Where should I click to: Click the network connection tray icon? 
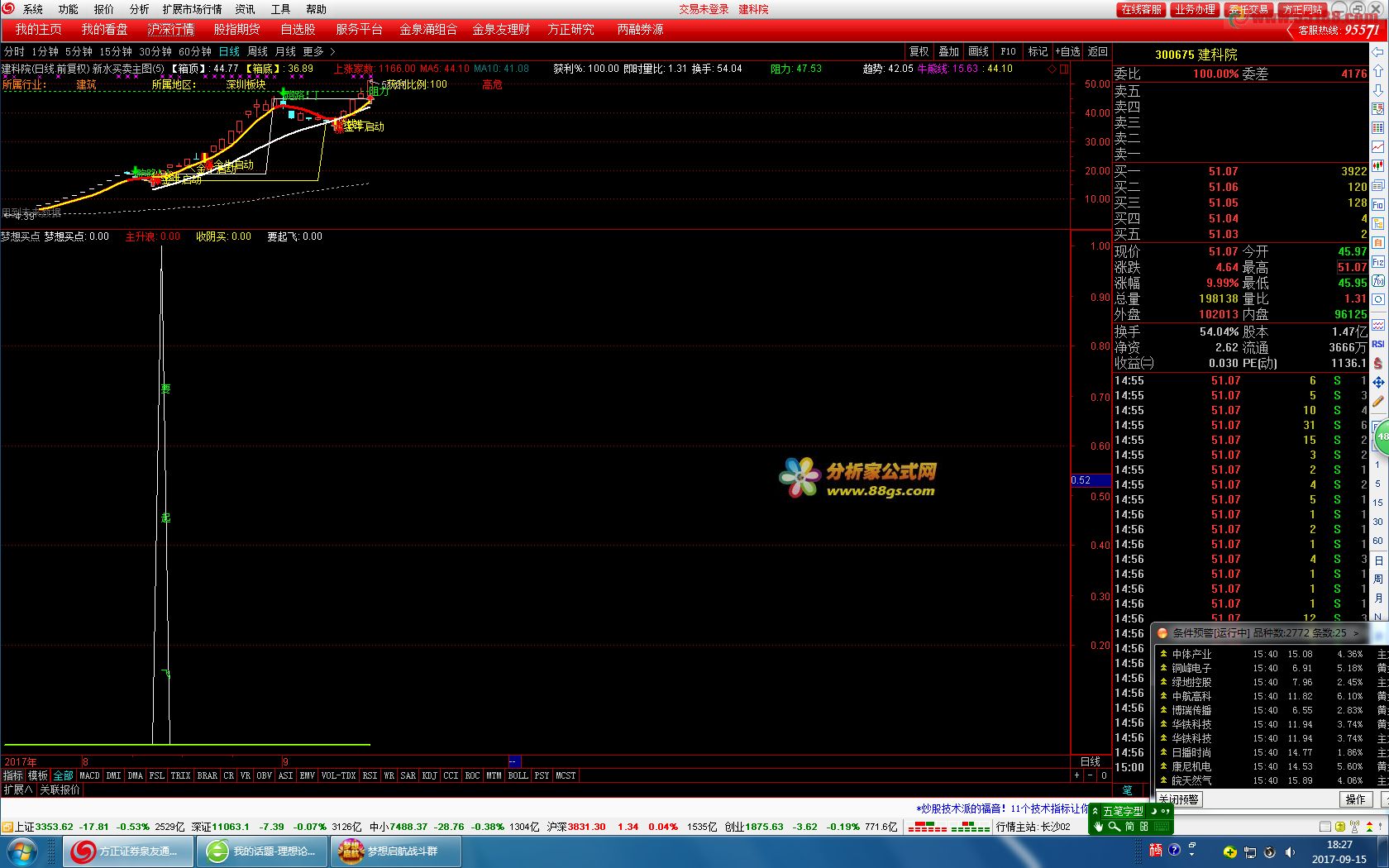click(x=1249, y=852)
